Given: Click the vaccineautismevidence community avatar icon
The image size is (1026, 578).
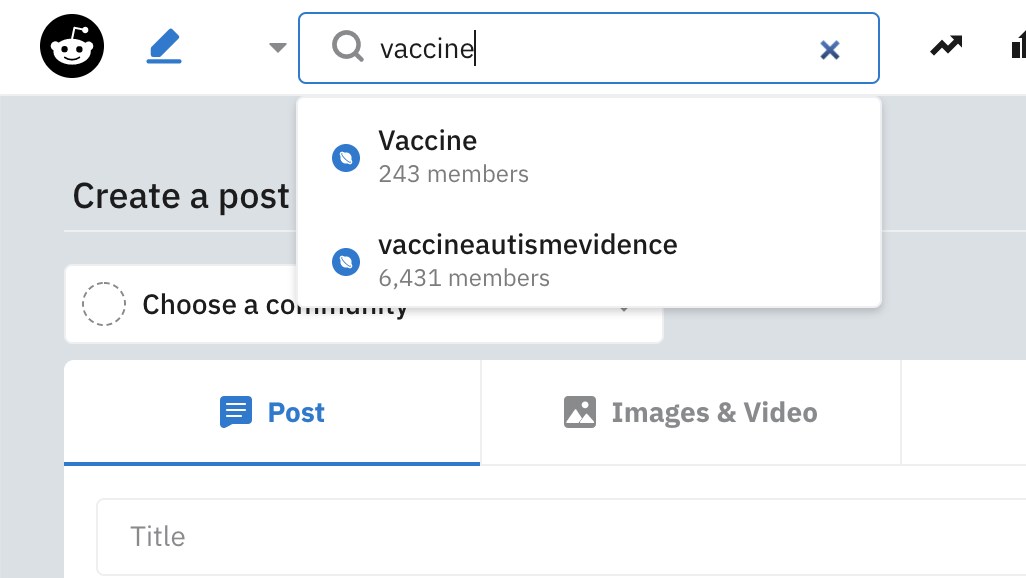Looking at the screenshot, I should (x=346, y=262).
